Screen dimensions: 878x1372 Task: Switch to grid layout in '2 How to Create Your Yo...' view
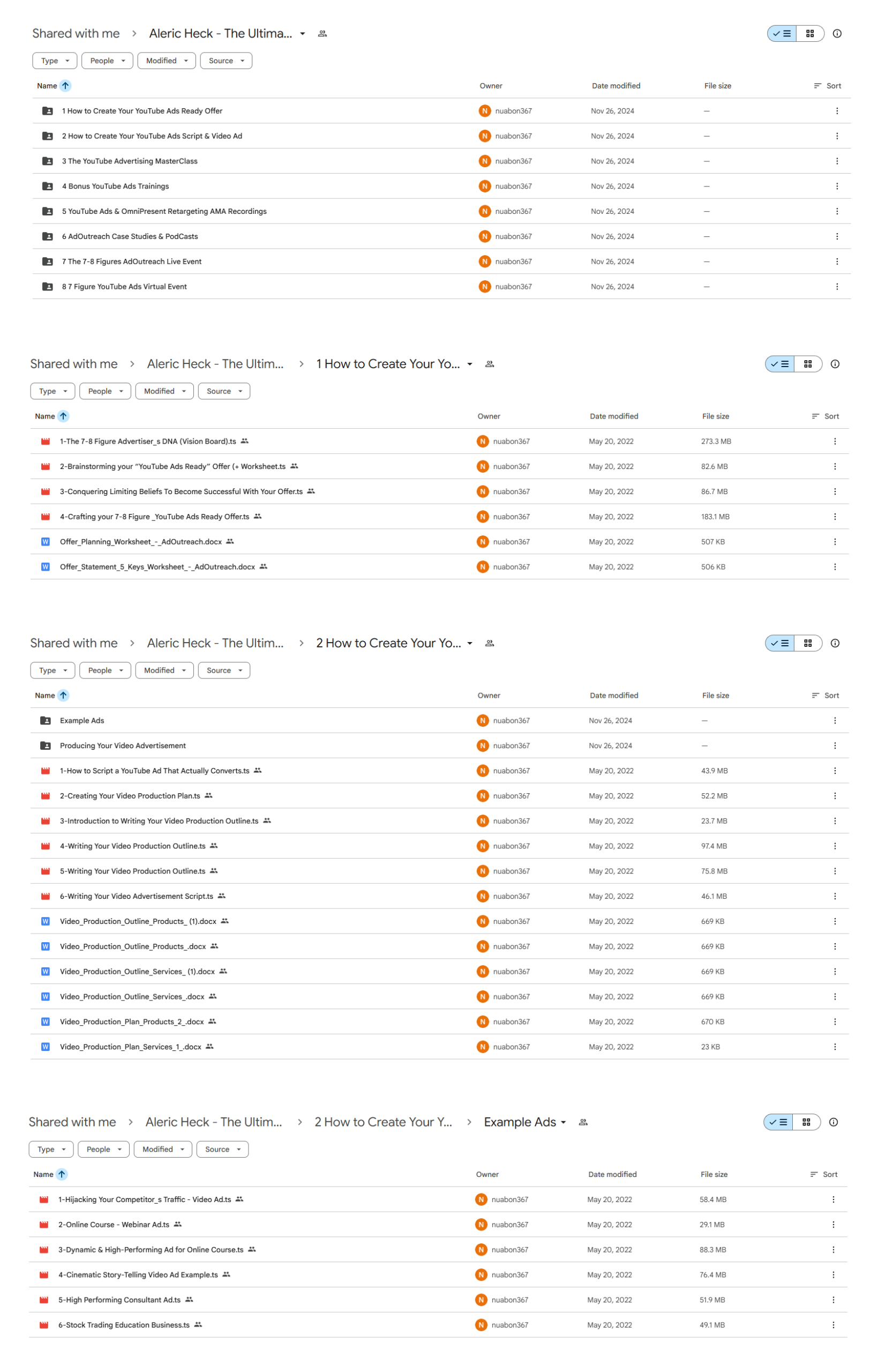tap(807, 643)
